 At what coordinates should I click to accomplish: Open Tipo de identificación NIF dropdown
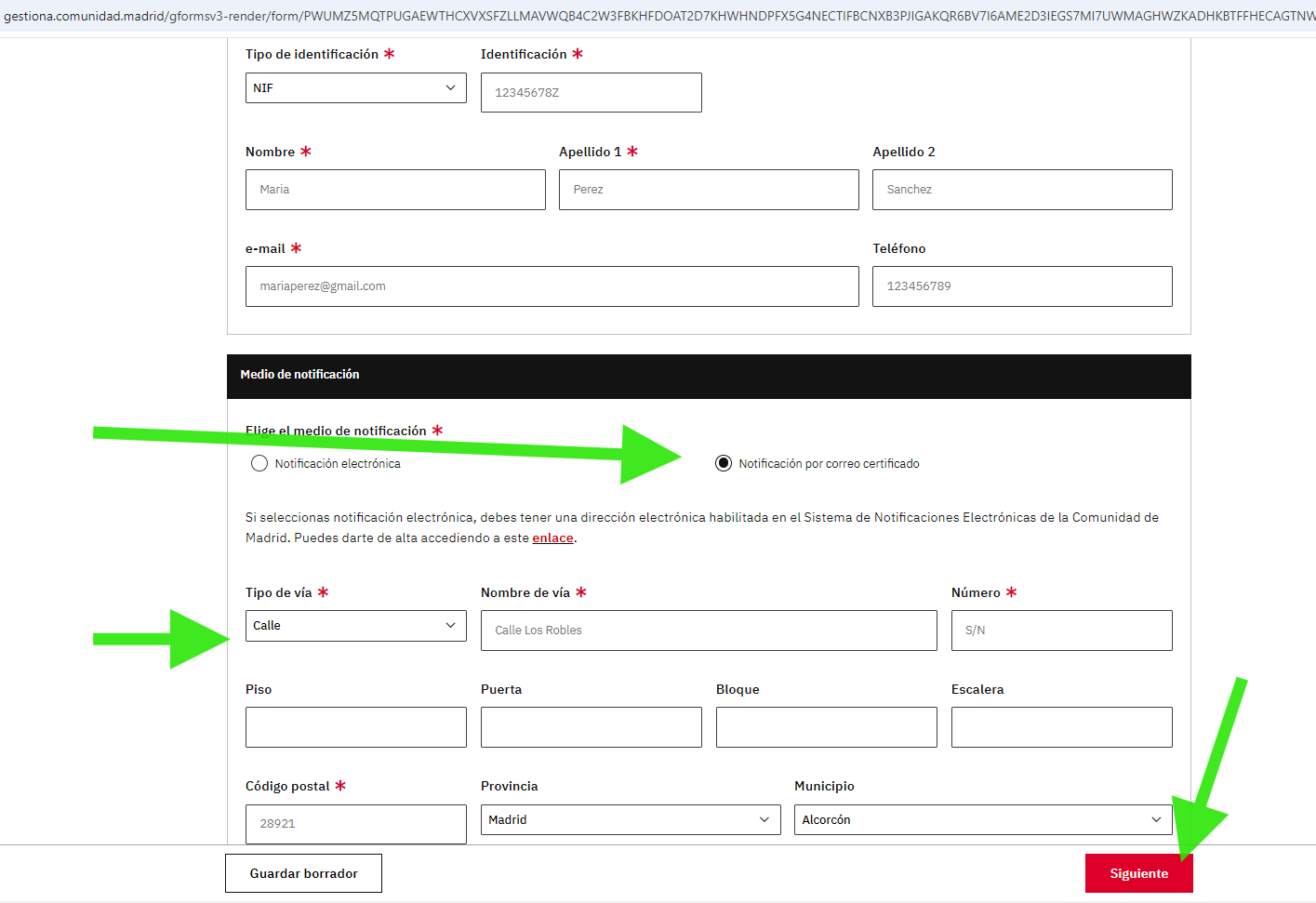click(x=355, y=88)
